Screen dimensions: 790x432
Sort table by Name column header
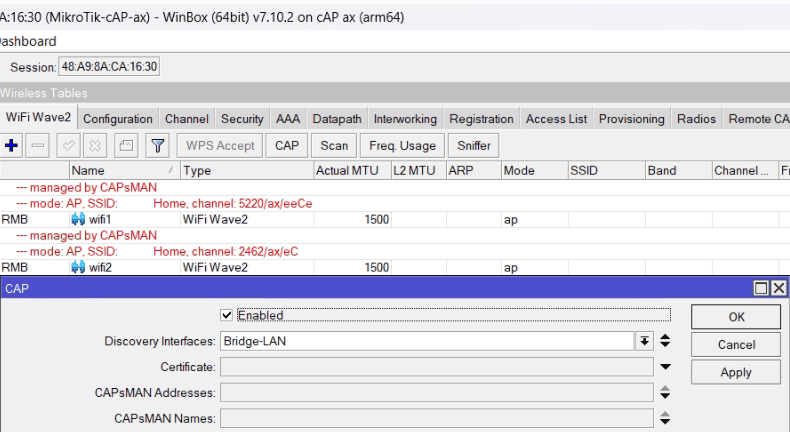124,170
